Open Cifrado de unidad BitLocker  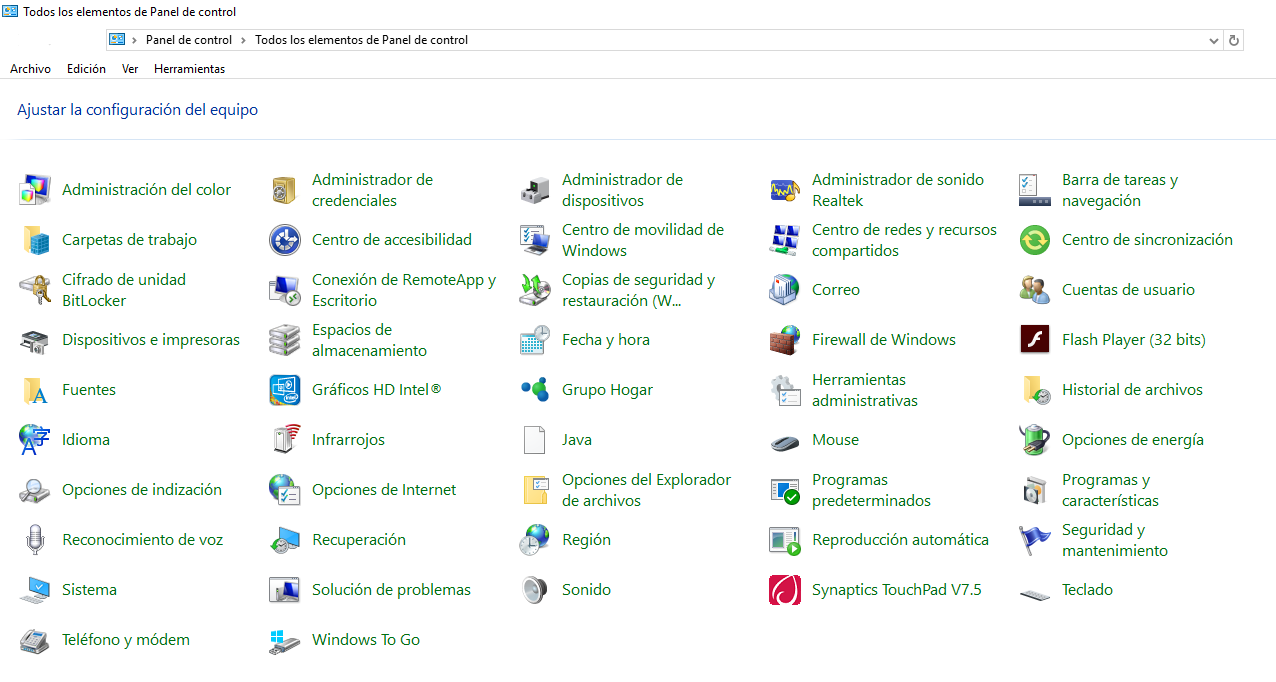[121, 289]
